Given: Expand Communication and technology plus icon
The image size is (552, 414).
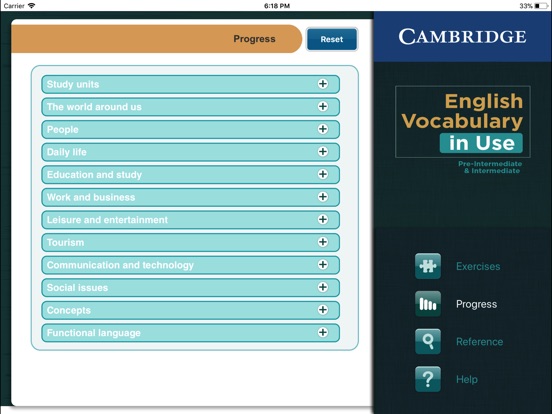Looking at the screenshot, I should pyautogui.click(x=323, y=264).
